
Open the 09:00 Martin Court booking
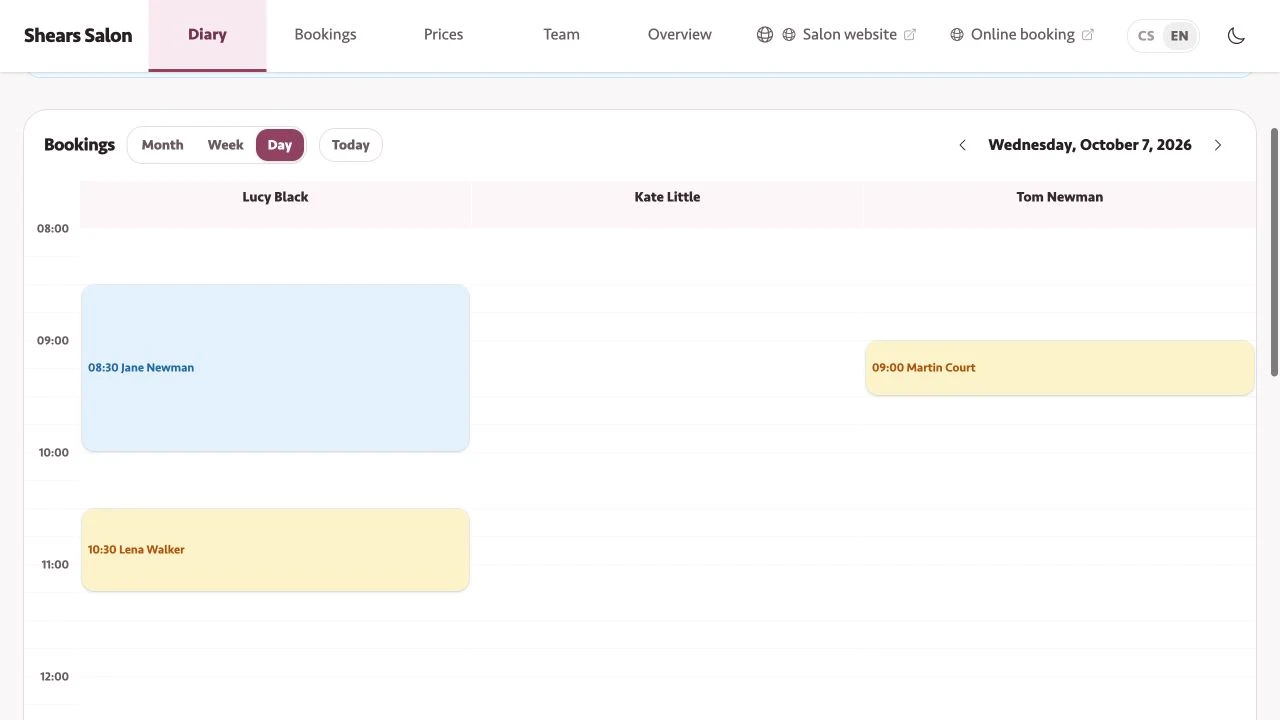[x=1059, y=368]
